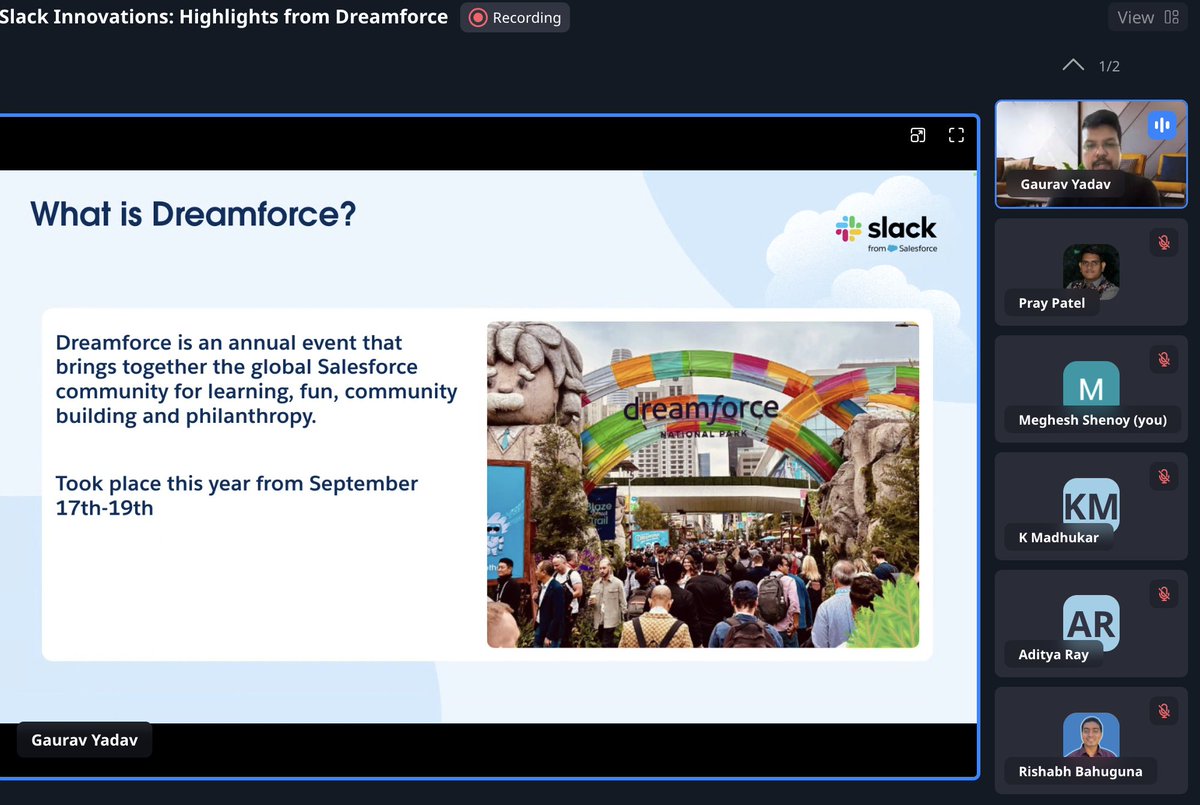Click Gaurav Yadav's active speaker audio icon

[x=1161, y=125]
